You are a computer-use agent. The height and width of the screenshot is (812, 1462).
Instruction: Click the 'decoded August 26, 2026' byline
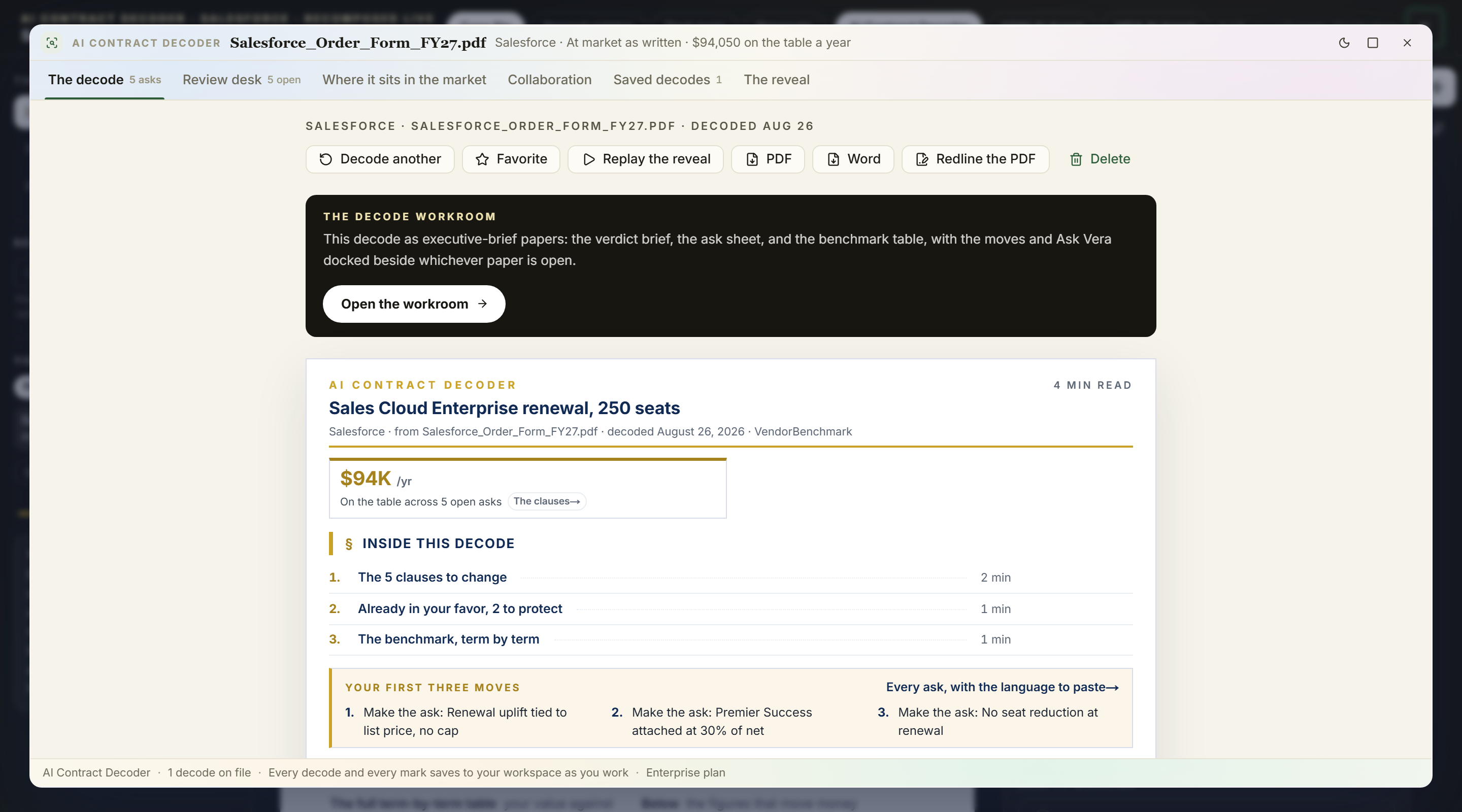(675, 432)
